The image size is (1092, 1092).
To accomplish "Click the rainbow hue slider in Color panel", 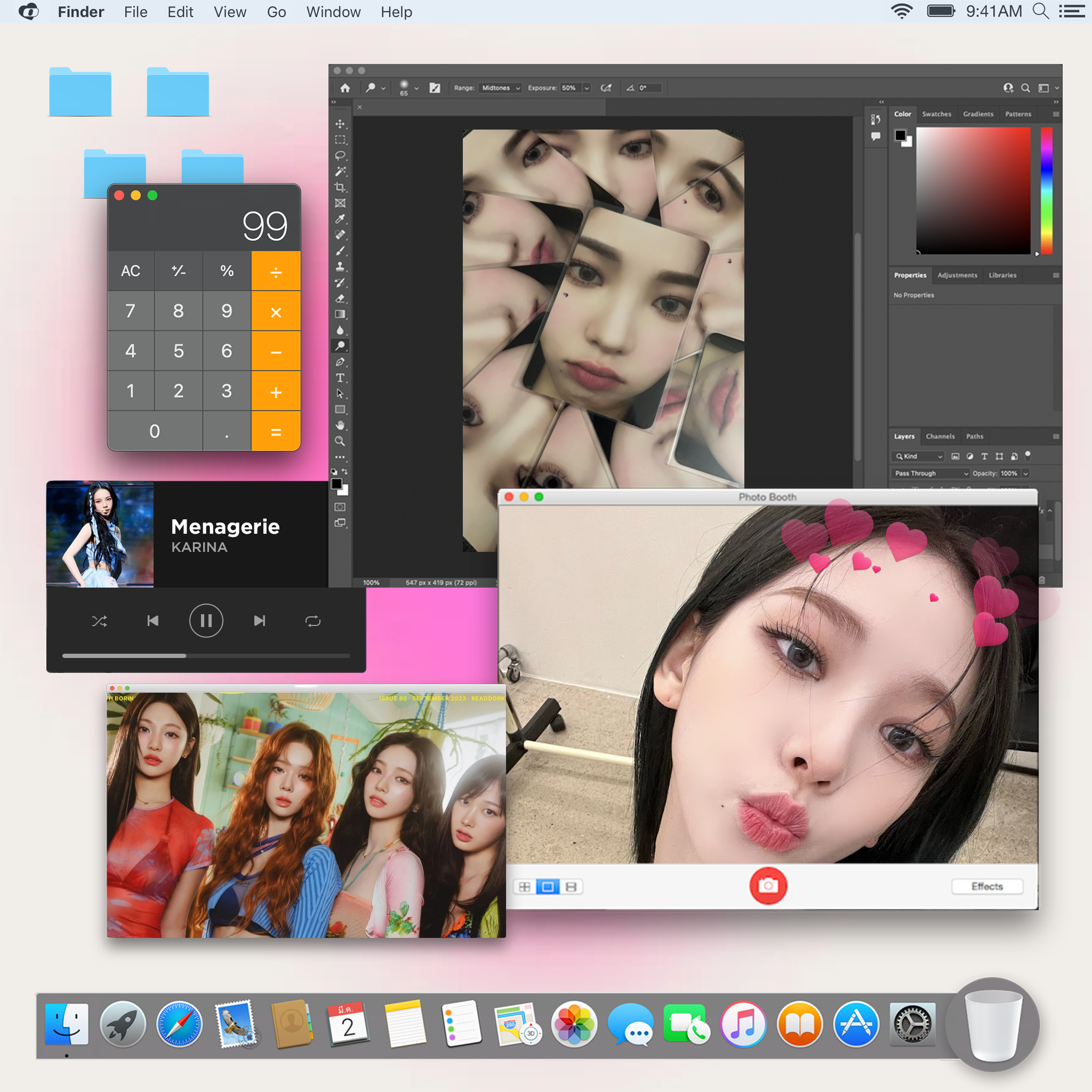I will tap(1046, 190).
